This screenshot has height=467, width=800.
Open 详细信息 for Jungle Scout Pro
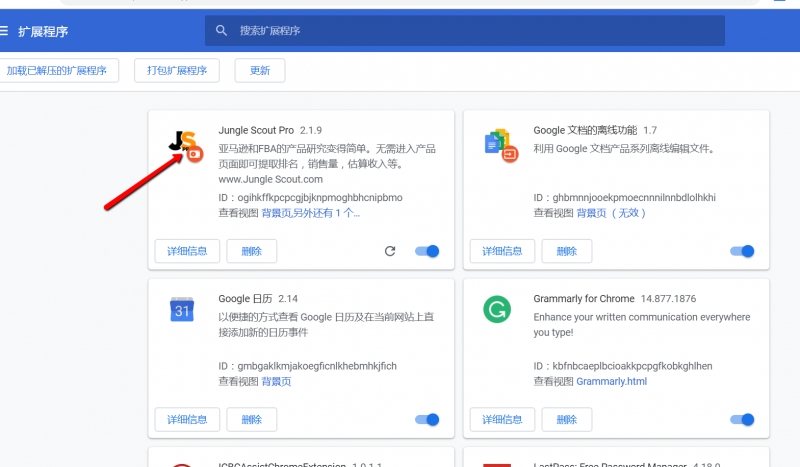point(187,251)
